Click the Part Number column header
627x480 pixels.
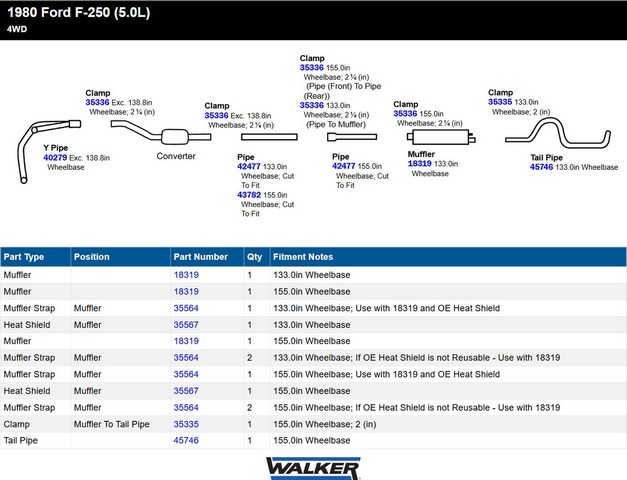(207, 257)
